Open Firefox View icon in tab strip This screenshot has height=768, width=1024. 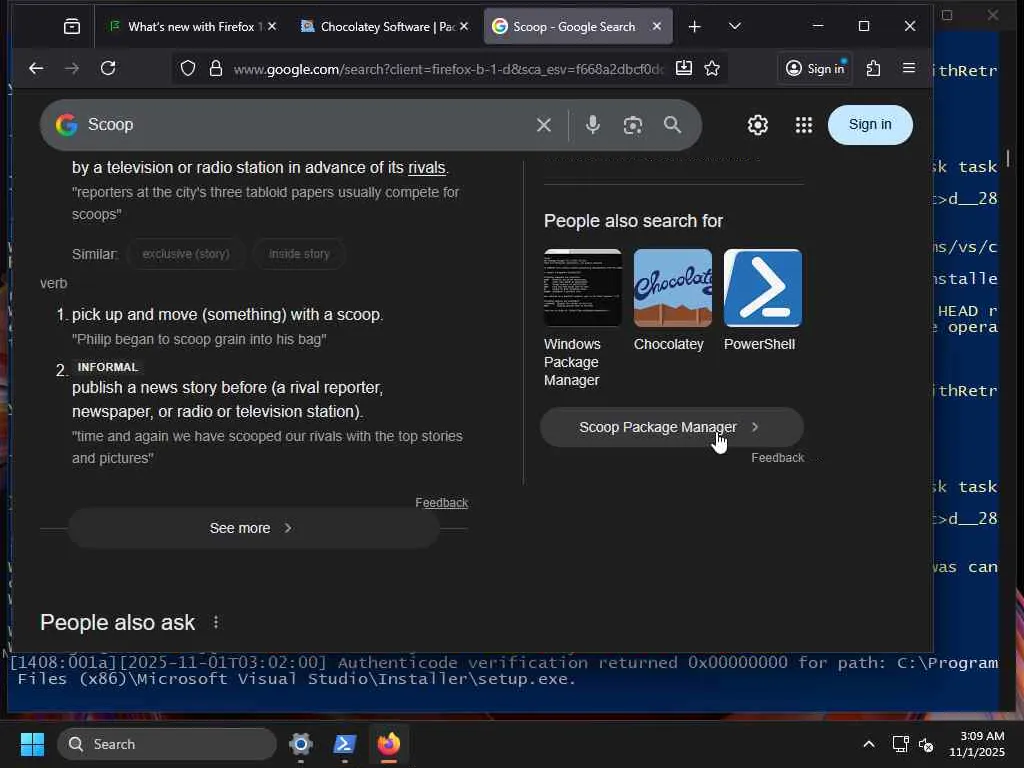pos(72,26)
